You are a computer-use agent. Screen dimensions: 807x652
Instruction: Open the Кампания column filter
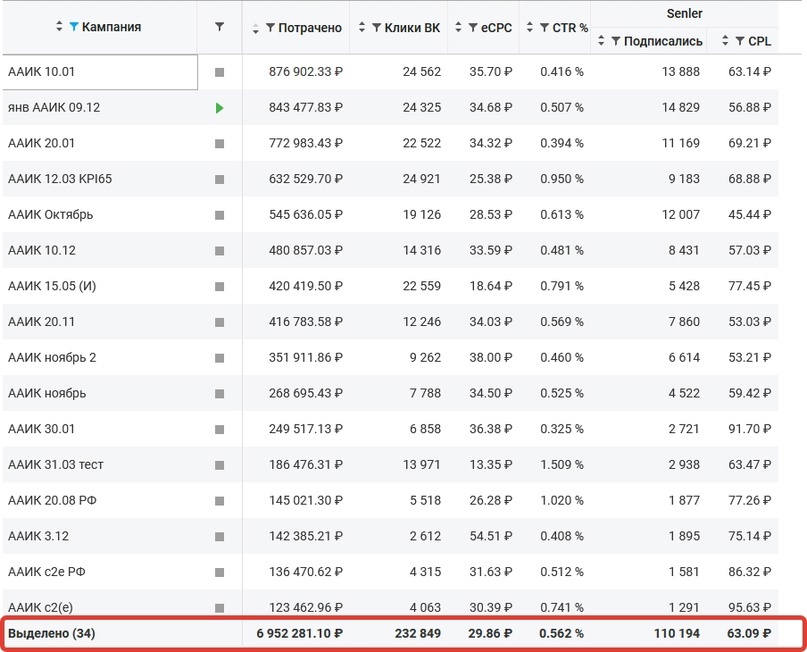(x=74, y=26)
